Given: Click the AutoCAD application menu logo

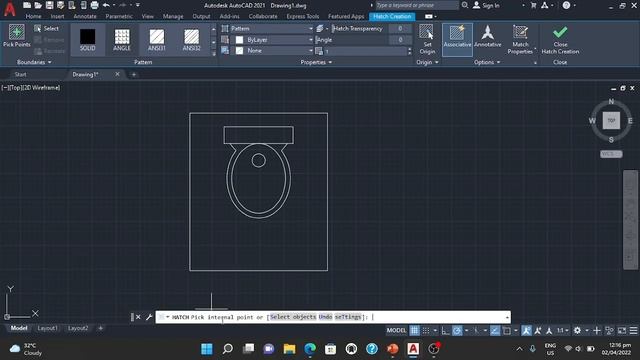Looking at the screenshot, I should (x=9, y=9).
